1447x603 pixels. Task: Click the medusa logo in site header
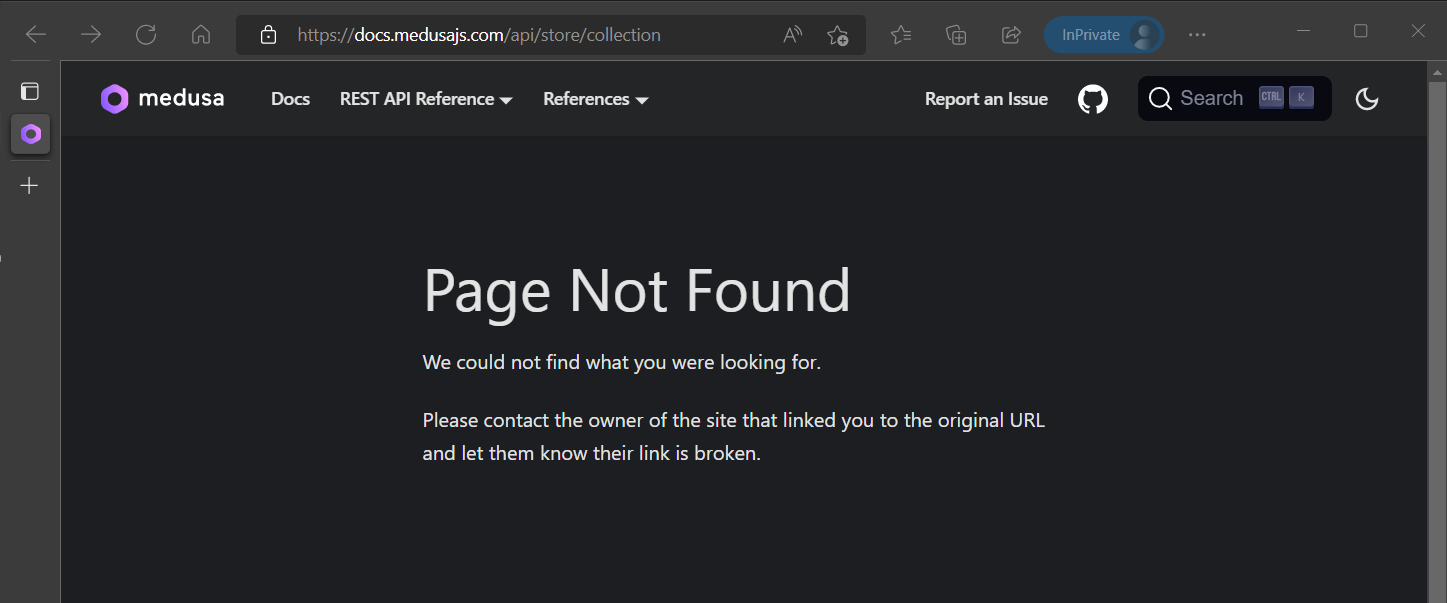click(162, 98)
